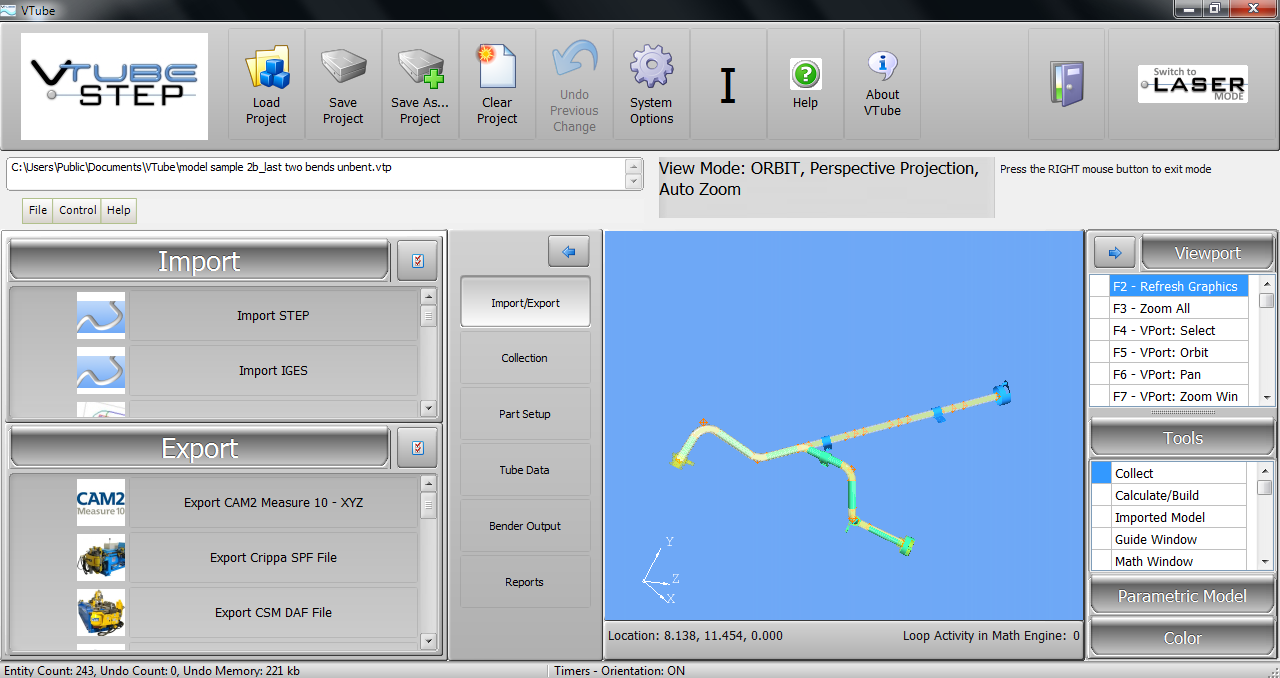Collapse side panel with left arrow button

point(569,252)
